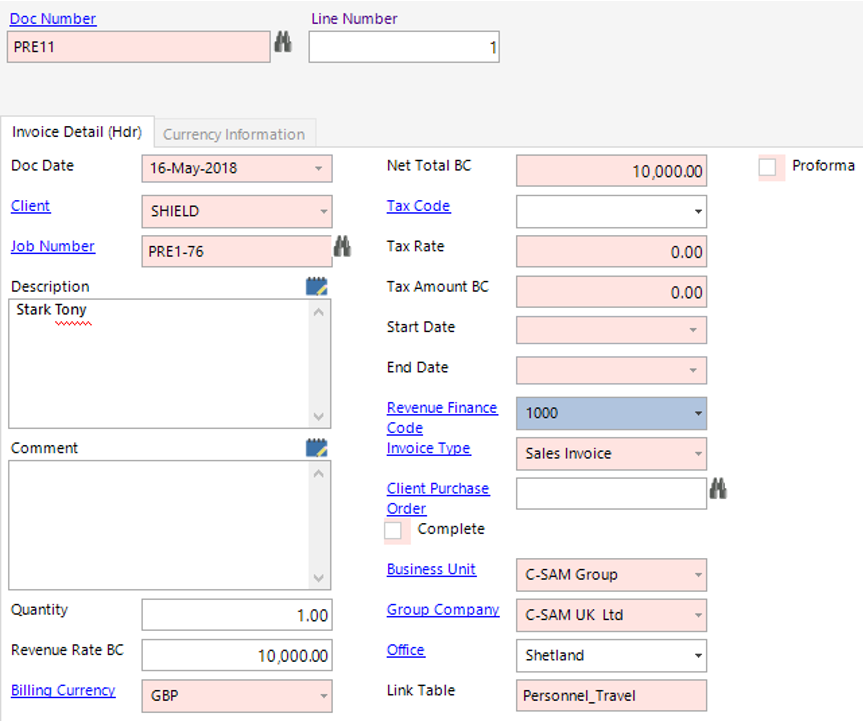Open the Tax Code dropdown

coord(697,211)
